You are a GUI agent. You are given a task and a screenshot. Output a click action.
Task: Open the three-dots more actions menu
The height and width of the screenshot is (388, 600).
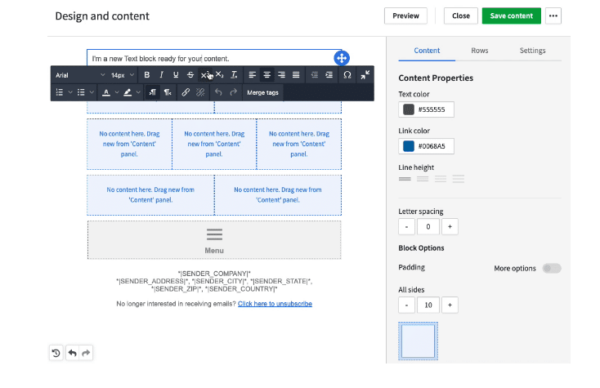pos(553,16)
